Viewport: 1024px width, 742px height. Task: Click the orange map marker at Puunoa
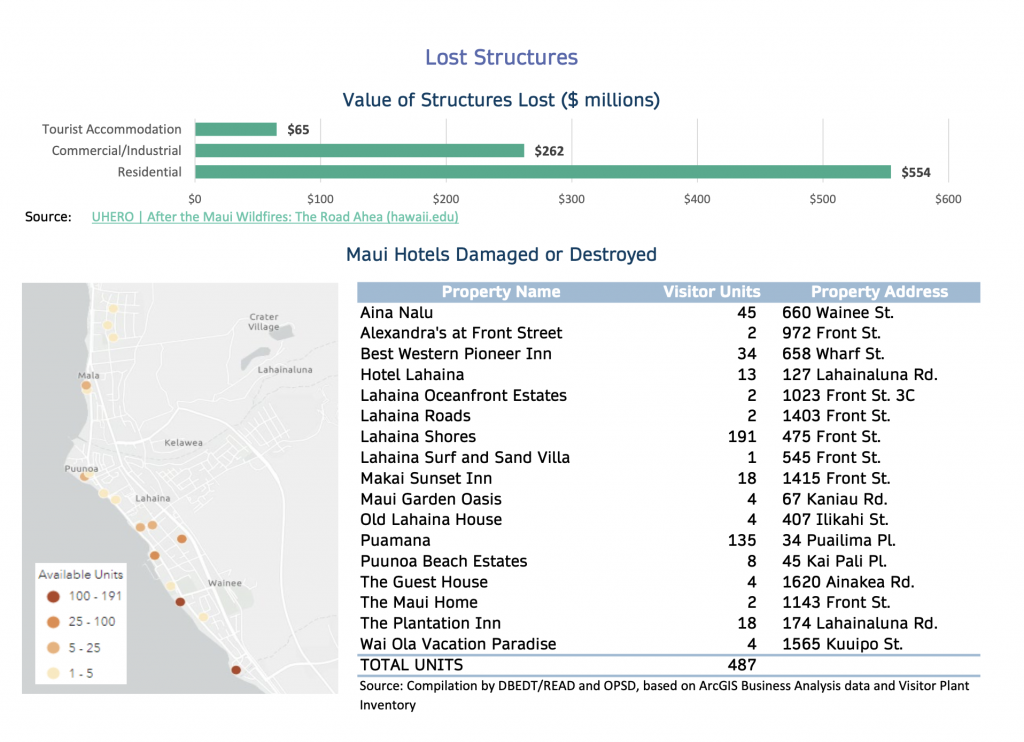[85, 477]
